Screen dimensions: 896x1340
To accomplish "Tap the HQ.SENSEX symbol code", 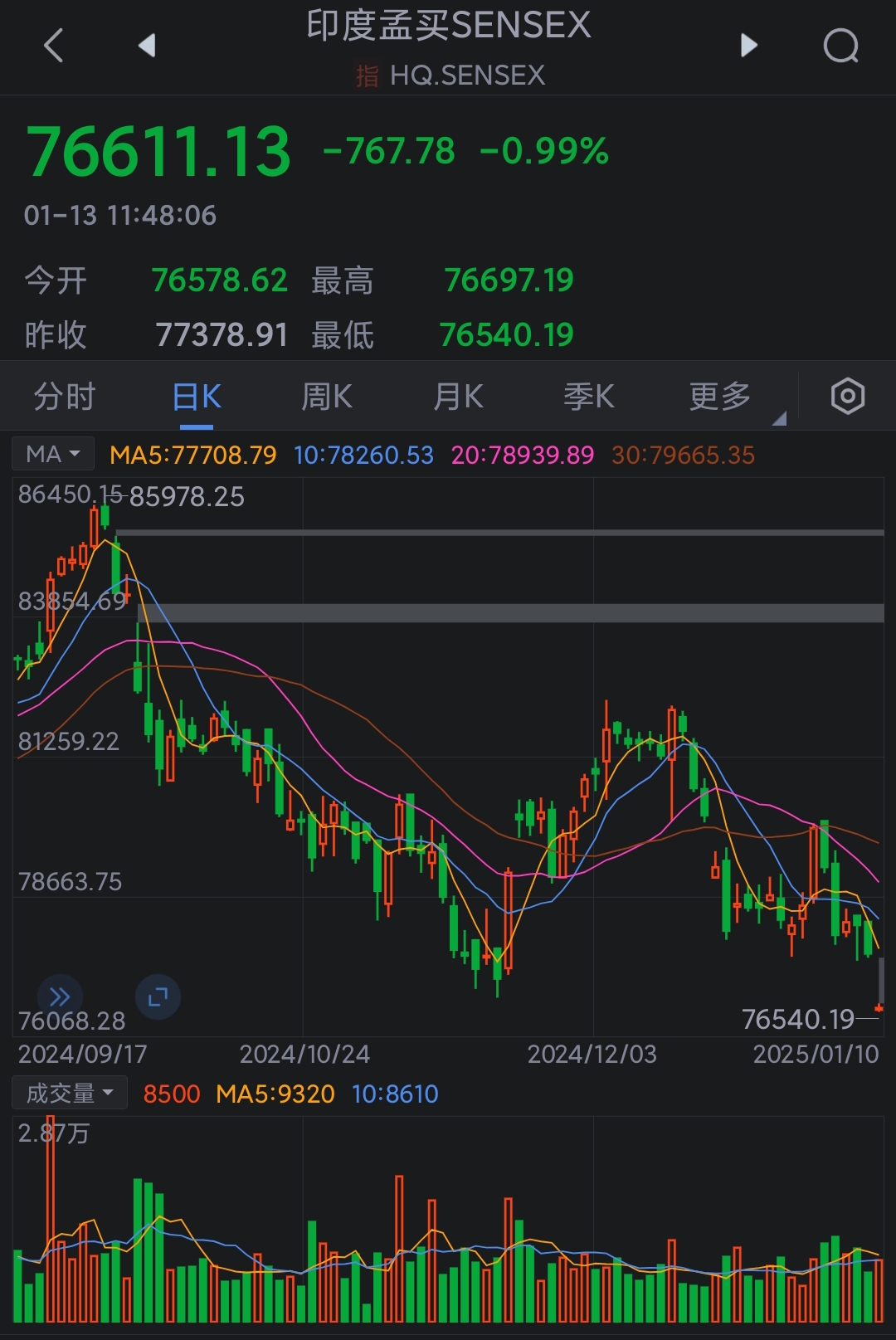I will coord(467,76).
